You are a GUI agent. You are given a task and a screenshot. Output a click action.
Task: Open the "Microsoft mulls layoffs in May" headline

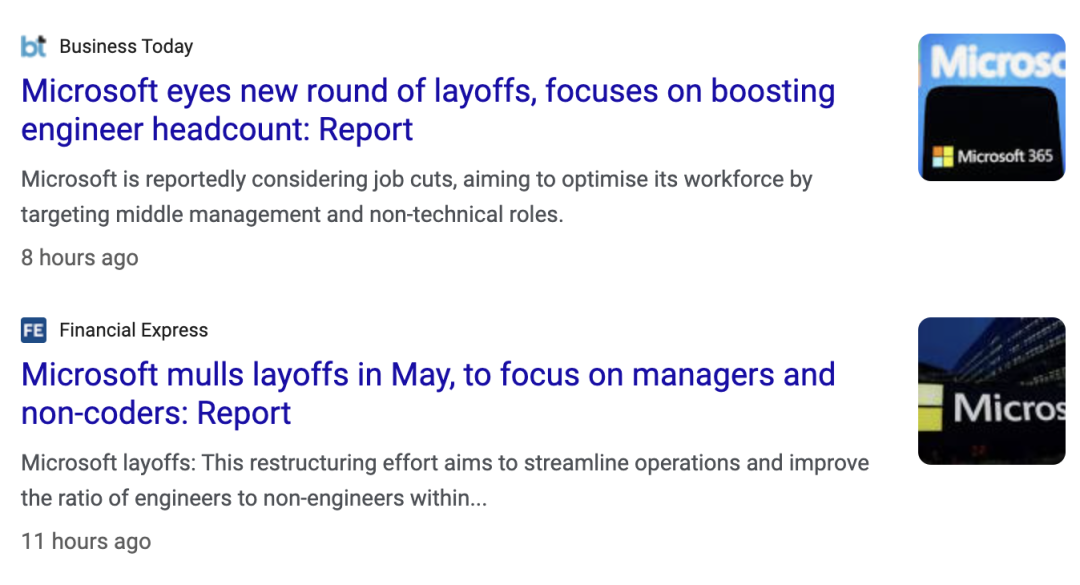click(427, 375)
